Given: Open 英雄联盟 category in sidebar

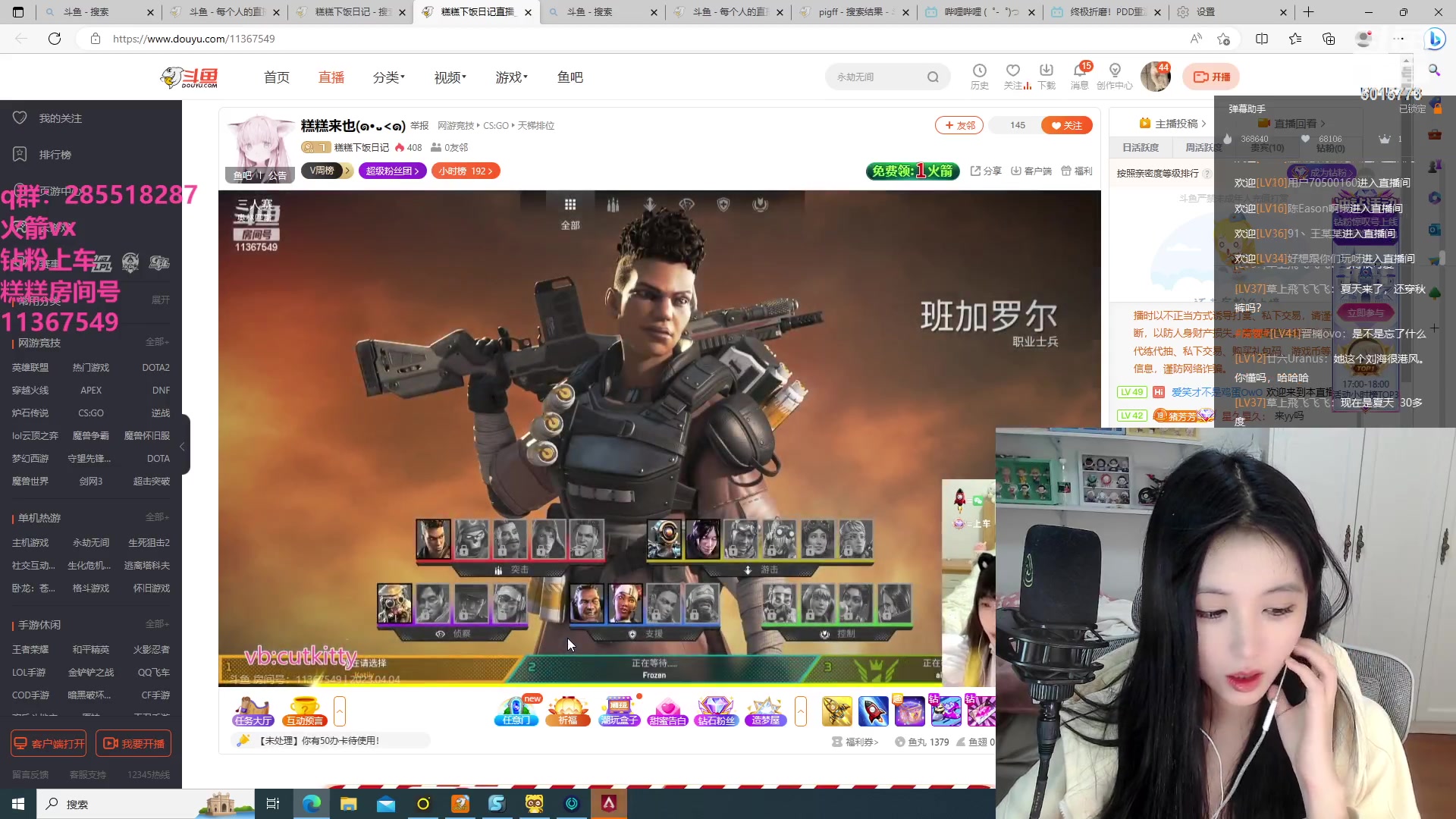Looking at the screenshot, I should point(30,368).
